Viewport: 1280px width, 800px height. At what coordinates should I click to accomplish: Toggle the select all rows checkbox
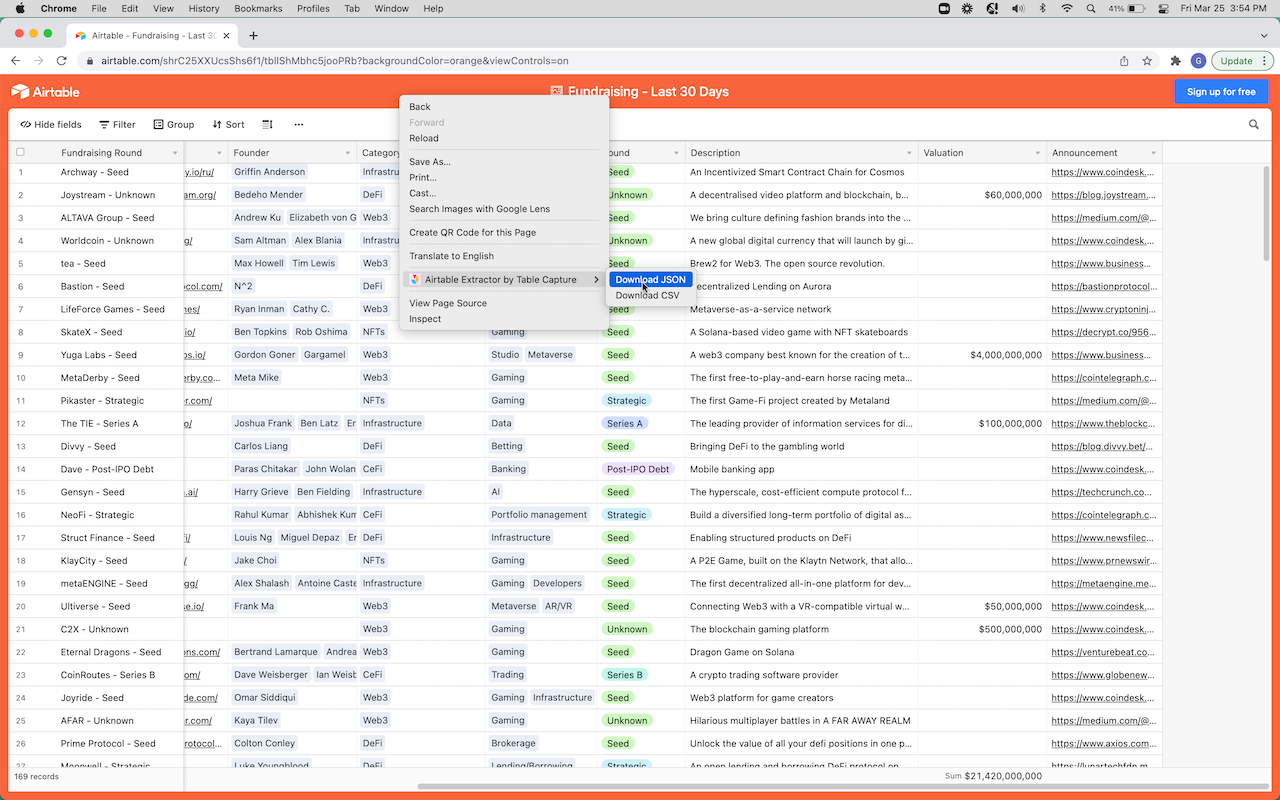coord(20,153)
